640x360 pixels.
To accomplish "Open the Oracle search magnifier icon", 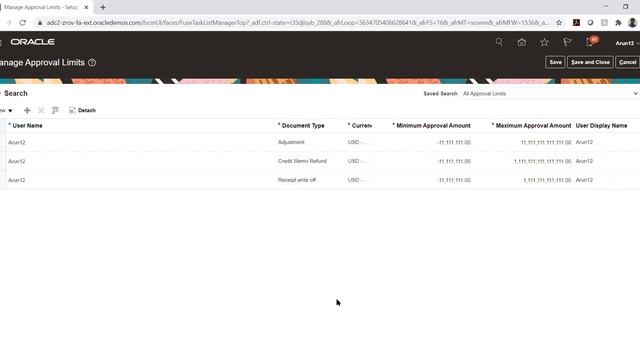I will point(499,42).
